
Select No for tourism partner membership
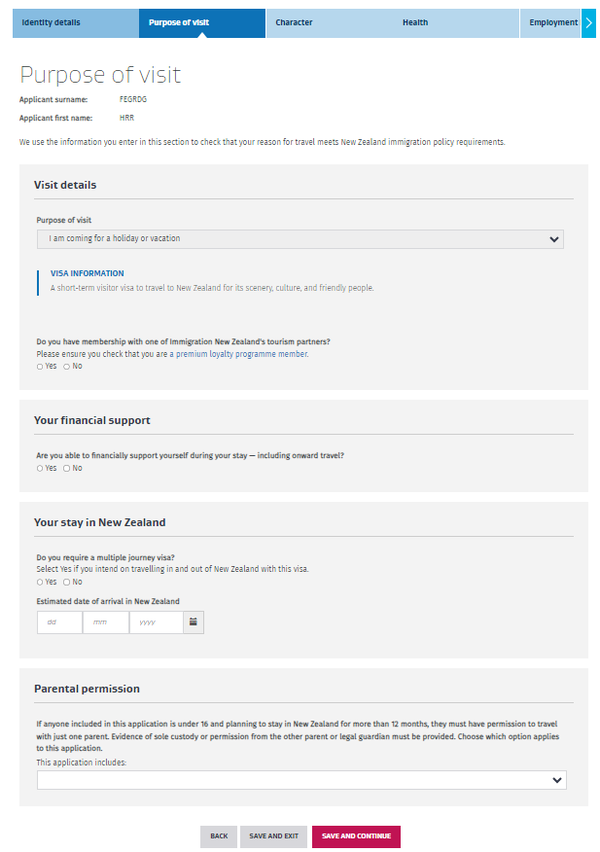tap(67, 367)
